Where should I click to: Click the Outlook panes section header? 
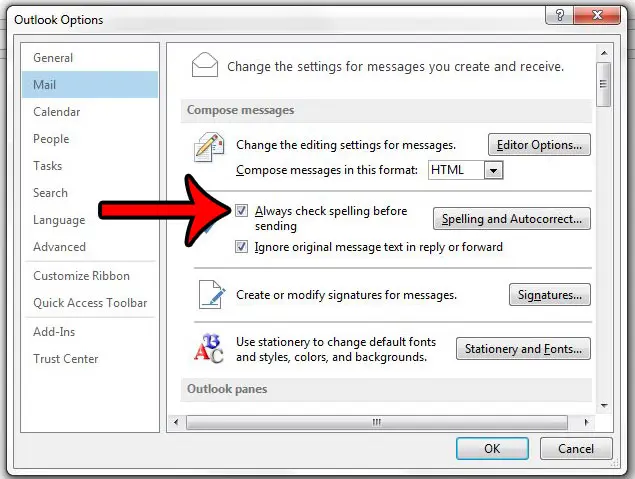tap(386, 389)
